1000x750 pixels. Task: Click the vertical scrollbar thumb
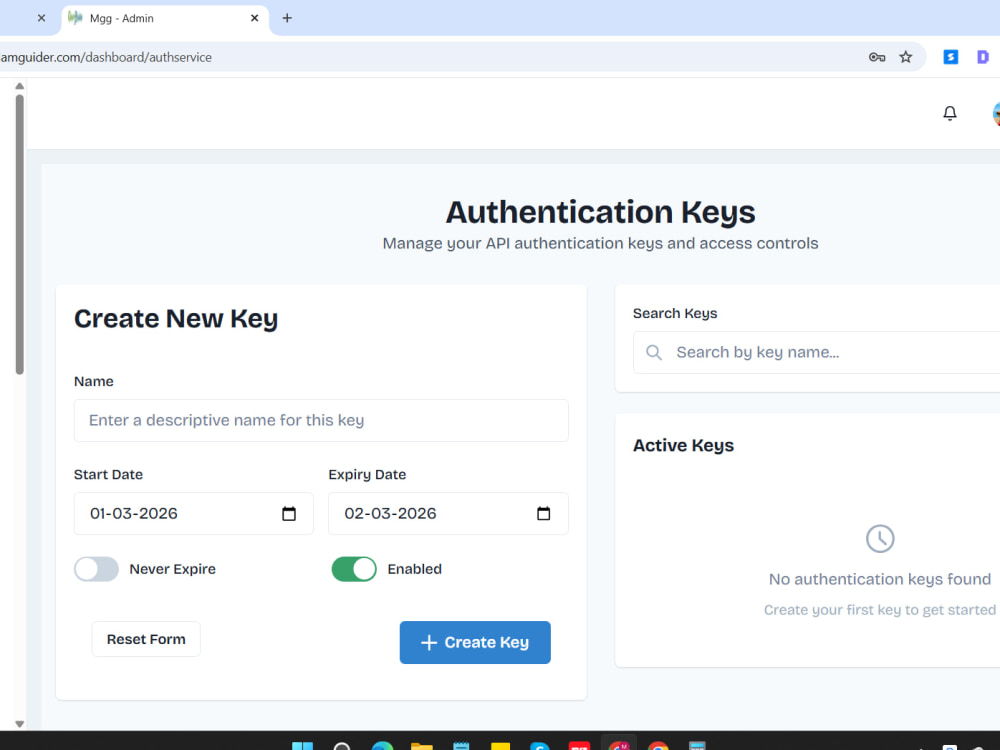pyautogui.click(x=20, y=234)
